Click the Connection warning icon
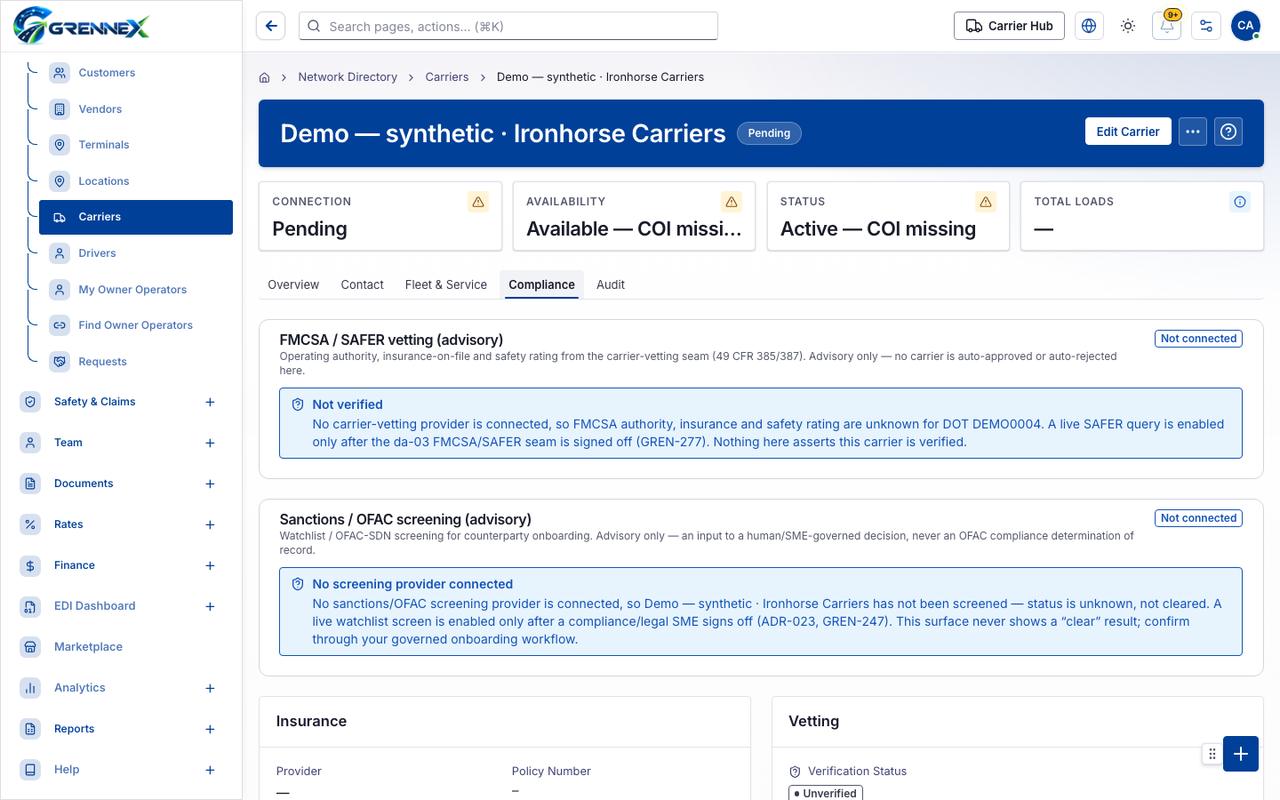This screenshot has height=800, width=1280. coord(478,202)
